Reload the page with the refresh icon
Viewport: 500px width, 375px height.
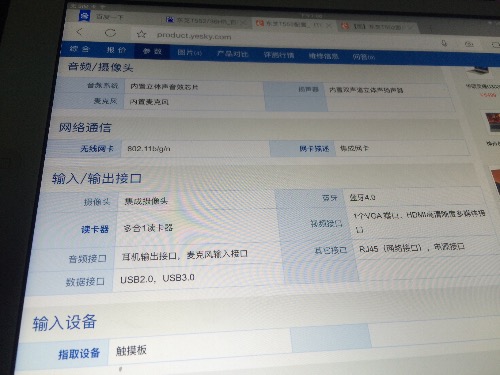pos(110,33)
